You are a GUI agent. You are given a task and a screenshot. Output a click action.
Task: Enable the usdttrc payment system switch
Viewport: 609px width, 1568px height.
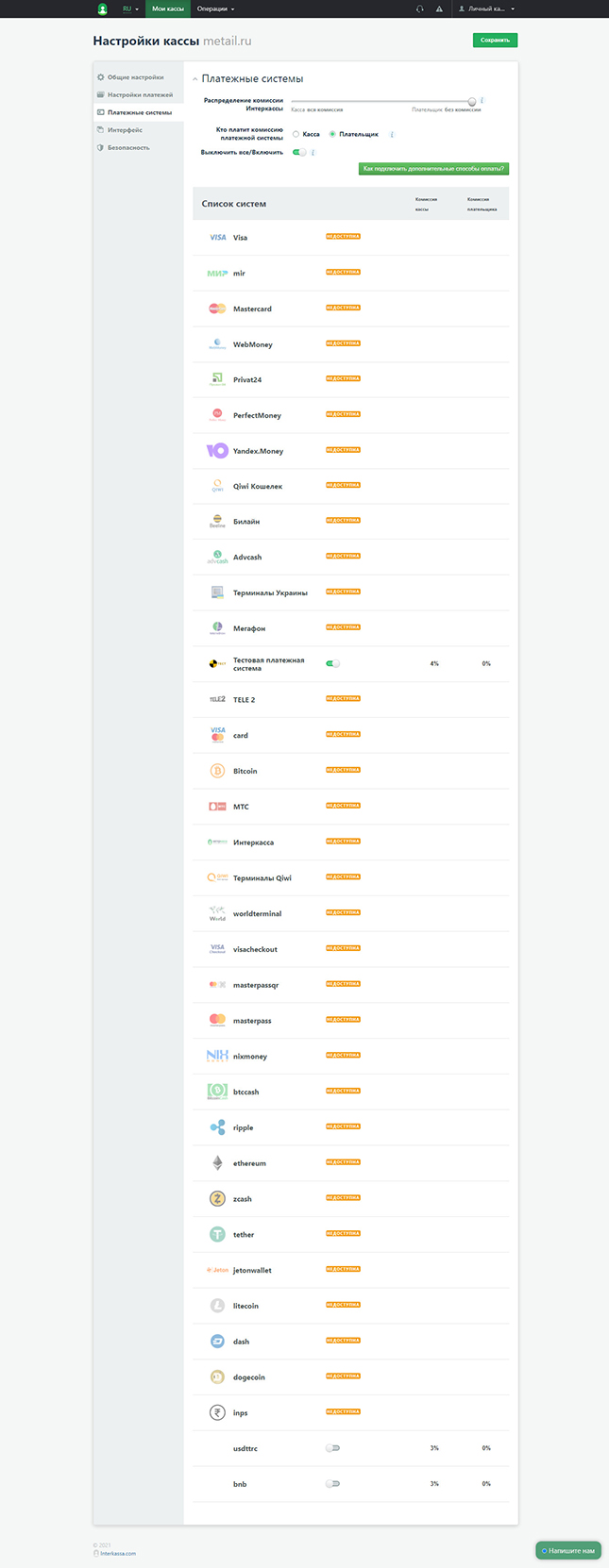click(x=332, y=1447)
